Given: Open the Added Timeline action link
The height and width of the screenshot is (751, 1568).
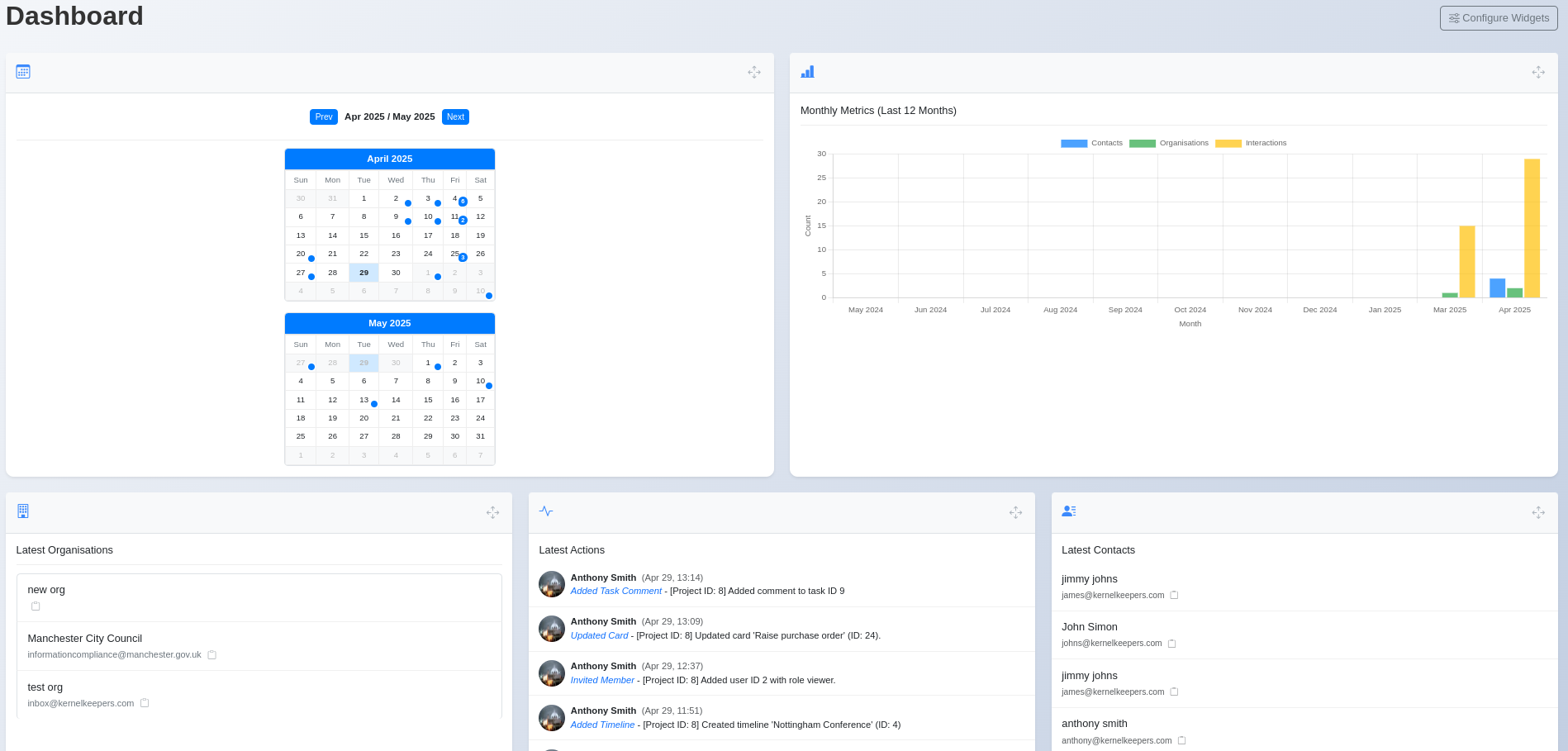Looking at the screenshot, I should (603, 725).
